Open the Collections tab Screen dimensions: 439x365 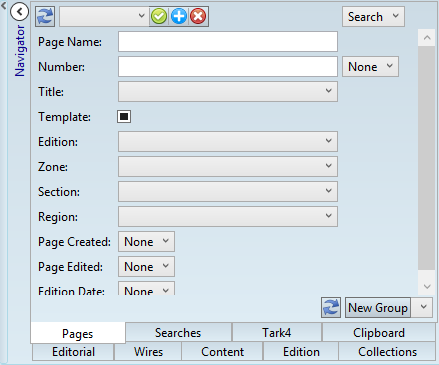click(387, 352)
